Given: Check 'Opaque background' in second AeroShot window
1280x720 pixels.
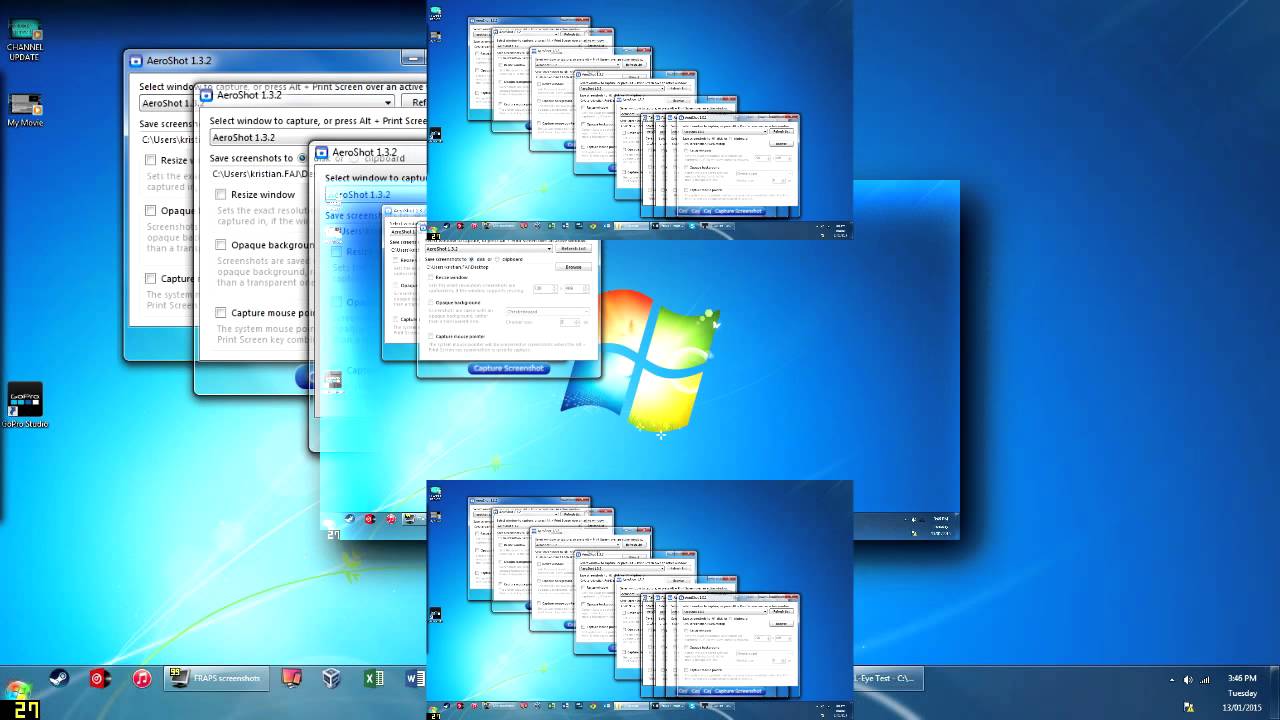Looking at the screenshot, I should (x=221, y=244).
